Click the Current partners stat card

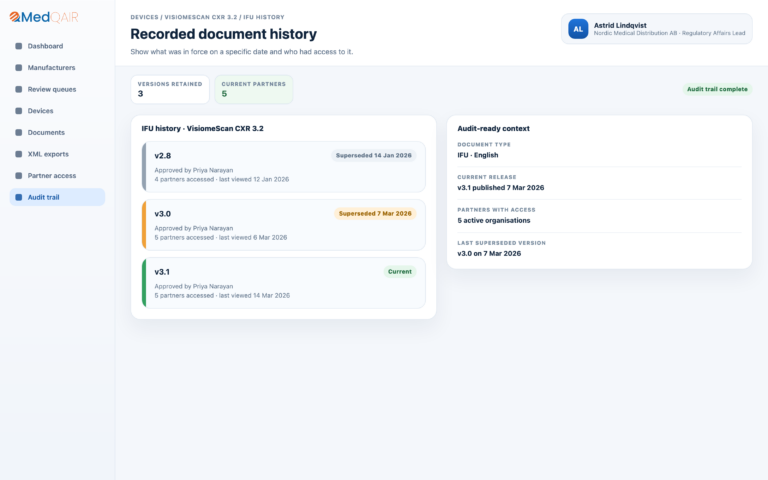(254, 89)
